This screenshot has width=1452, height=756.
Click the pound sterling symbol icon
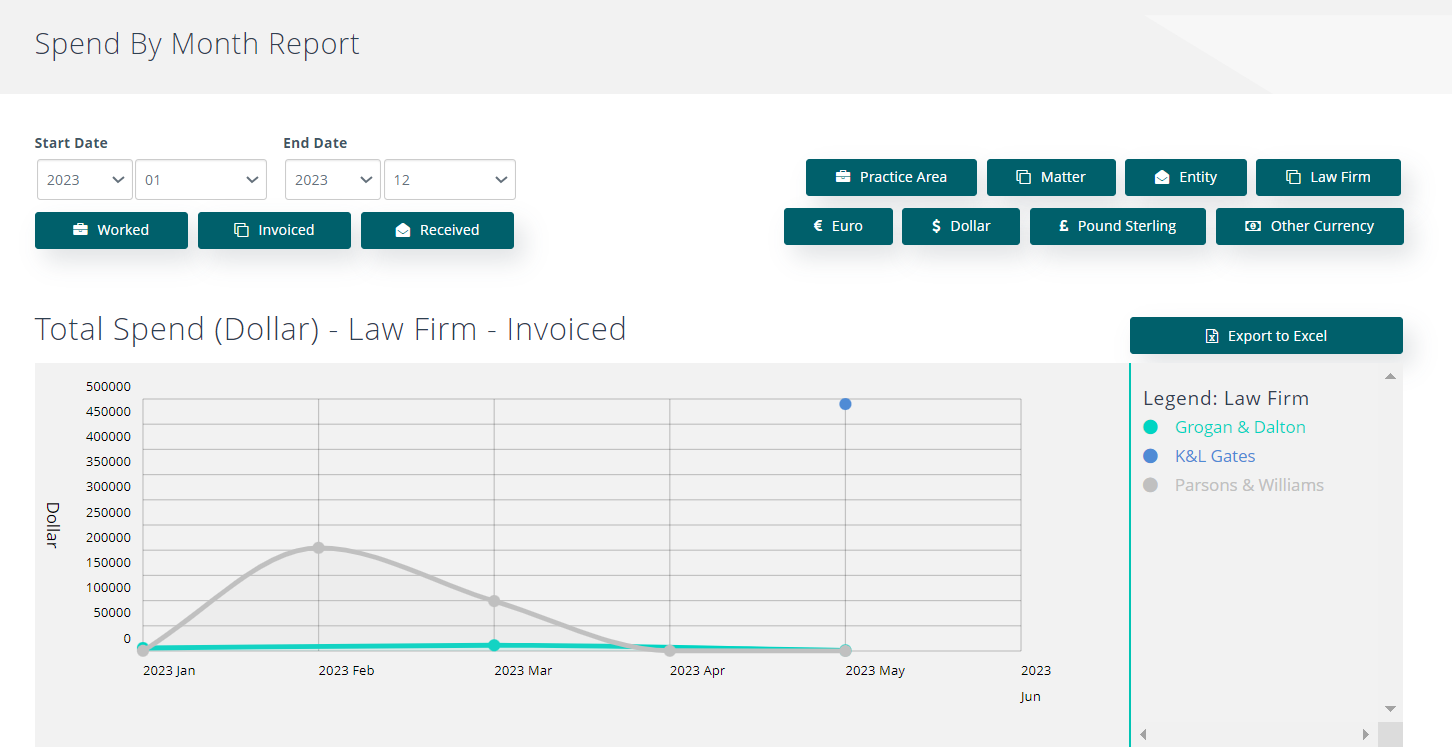[x=1064, y=226]
